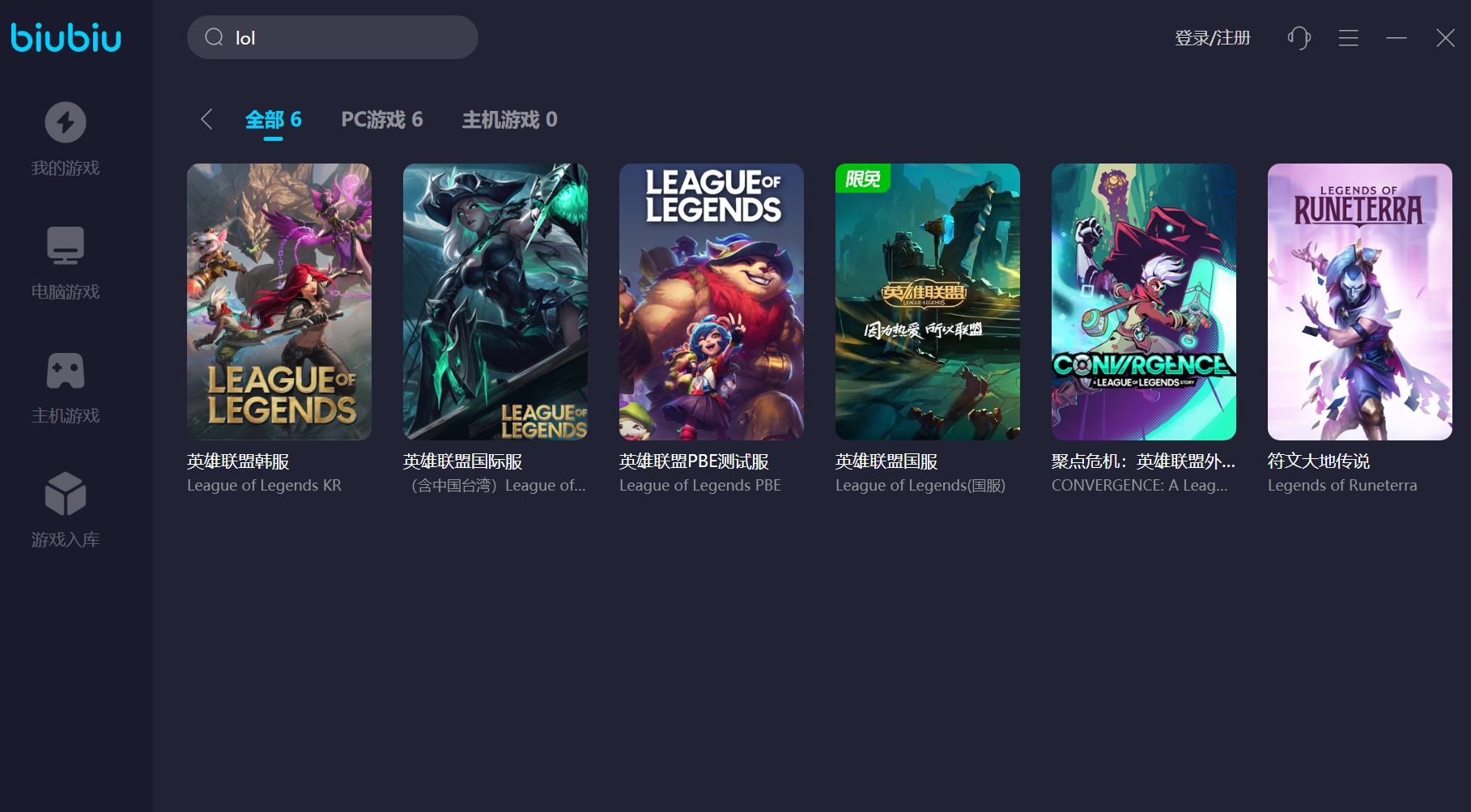1471x812 pixels.
Task: Click the biubiu logo
Action: click(66, 37)
